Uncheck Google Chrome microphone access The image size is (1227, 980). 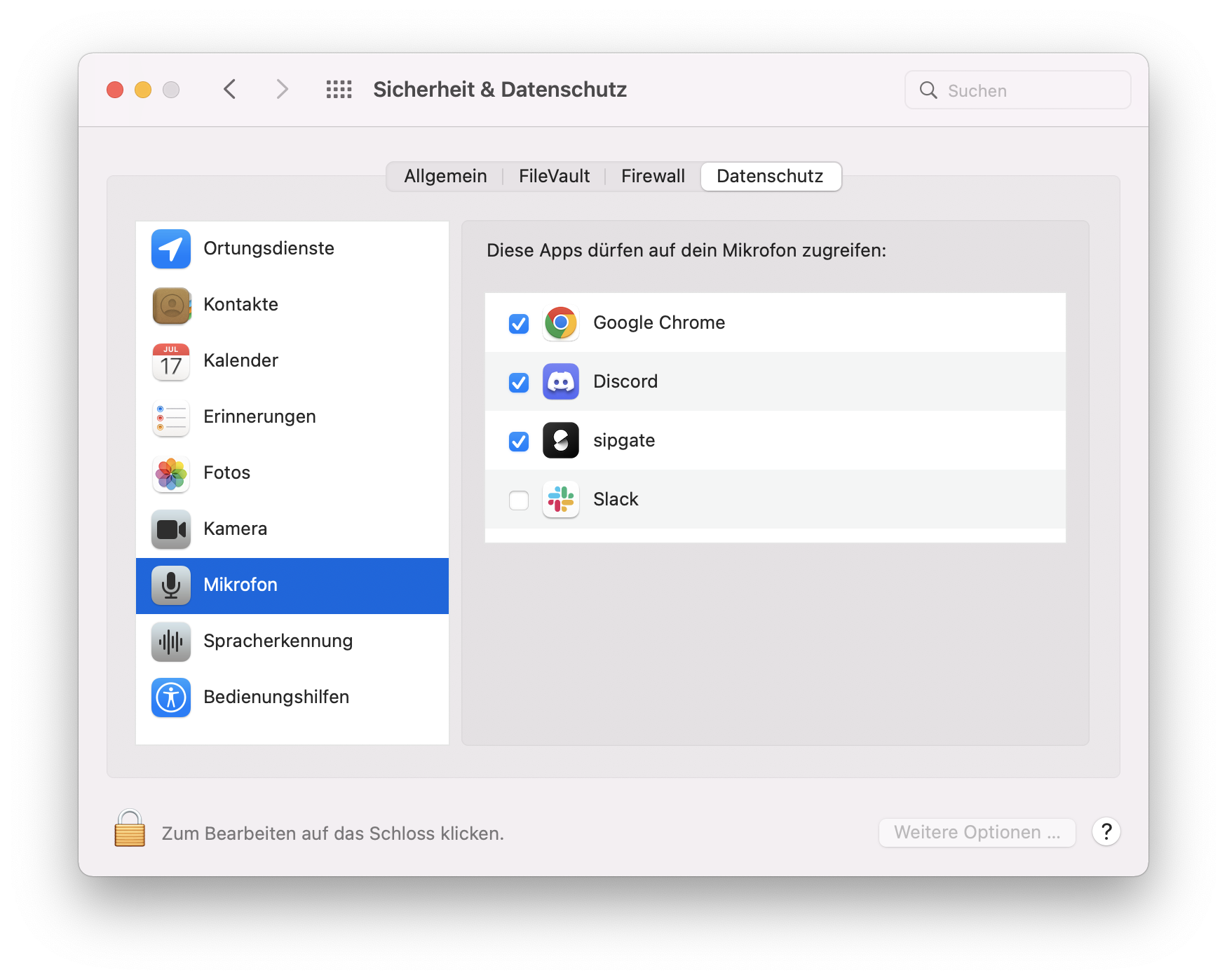click(519, 324)
